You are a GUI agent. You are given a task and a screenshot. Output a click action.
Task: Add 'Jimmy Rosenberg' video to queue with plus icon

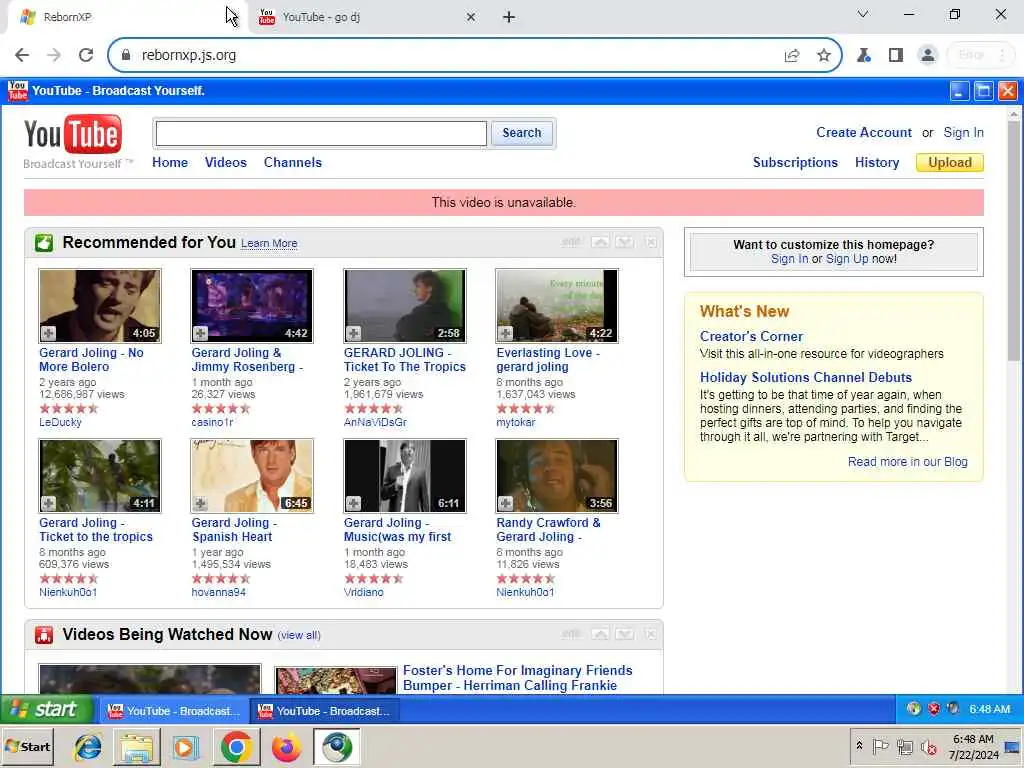click(x=200, y=333)
